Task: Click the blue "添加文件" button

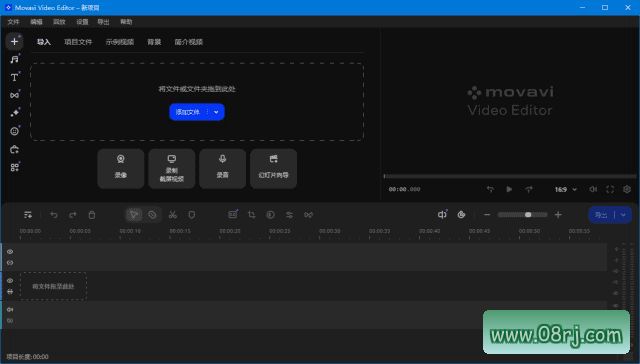Action: 188,112
